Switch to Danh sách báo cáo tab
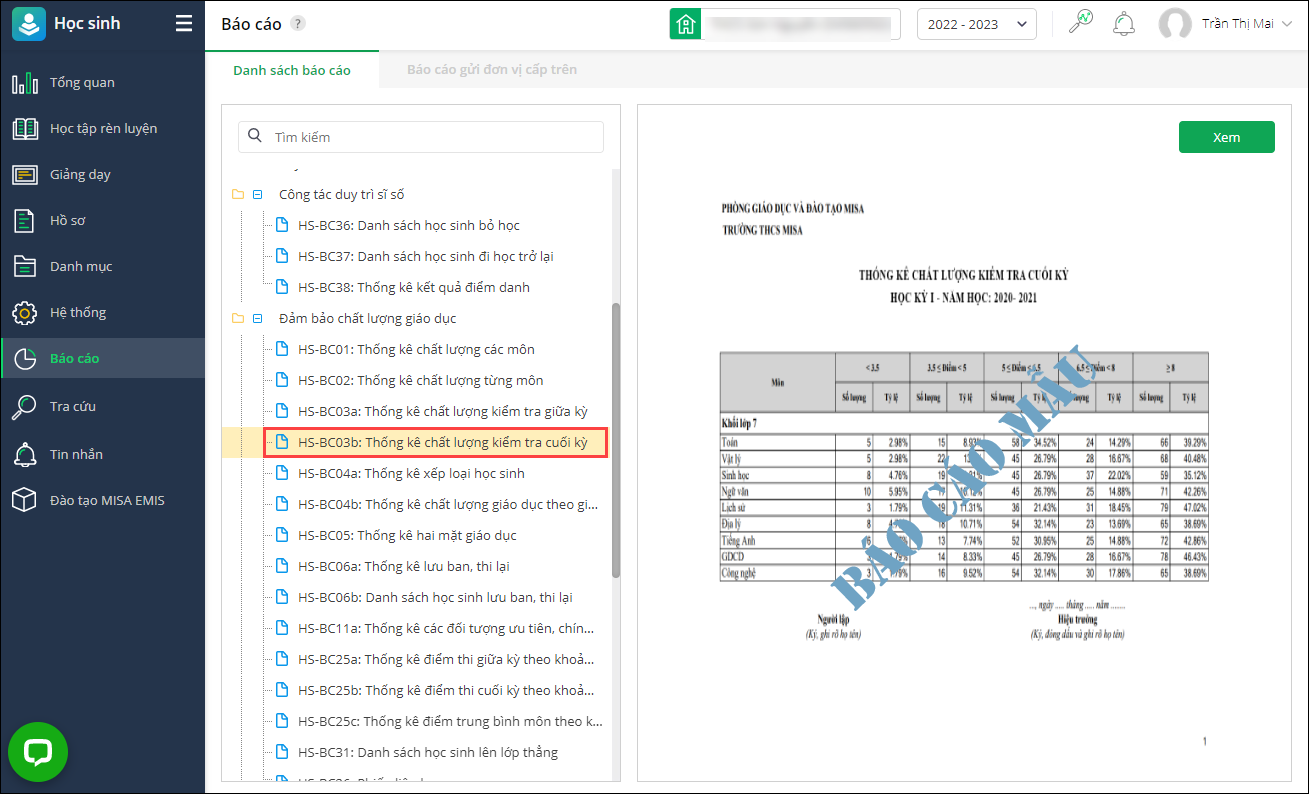This screenshot has width=1309, height=794. 292,70
